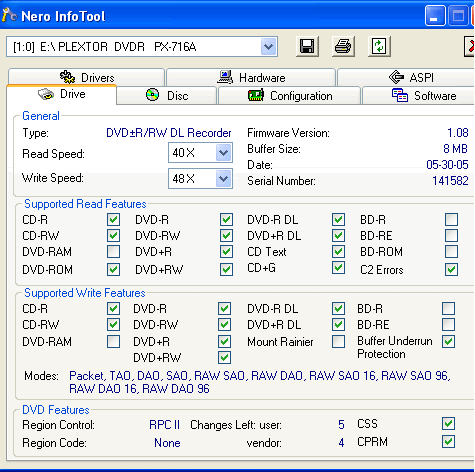Select the Drive tab

click(x=61, y=94)
